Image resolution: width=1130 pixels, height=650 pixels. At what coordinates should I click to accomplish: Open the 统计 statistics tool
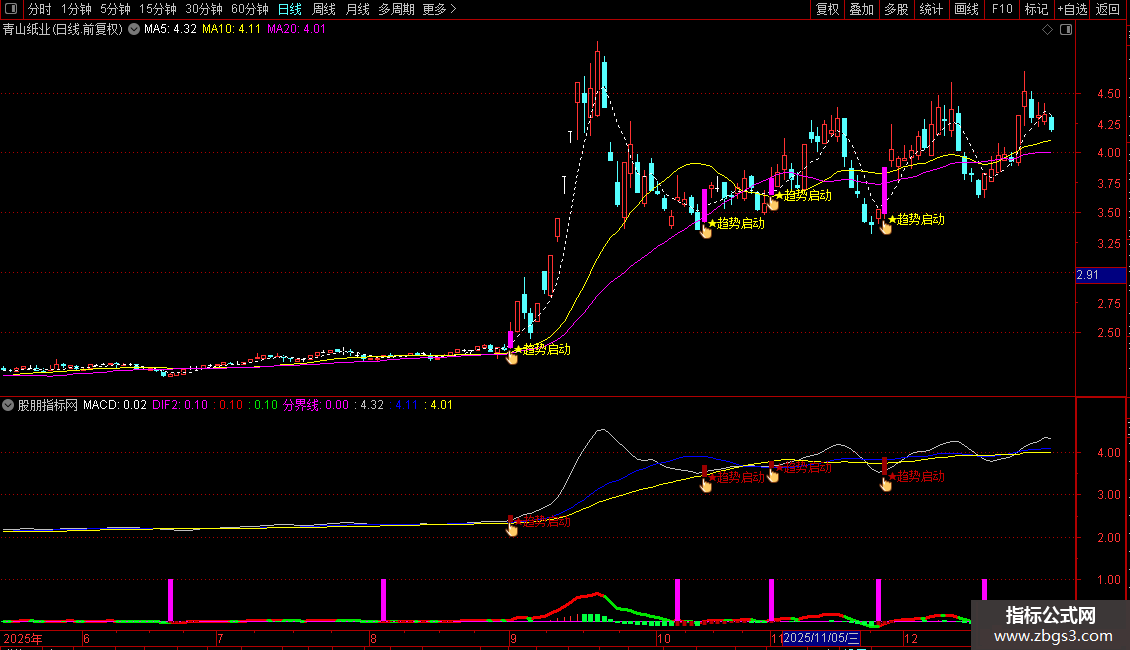(931, 9)
